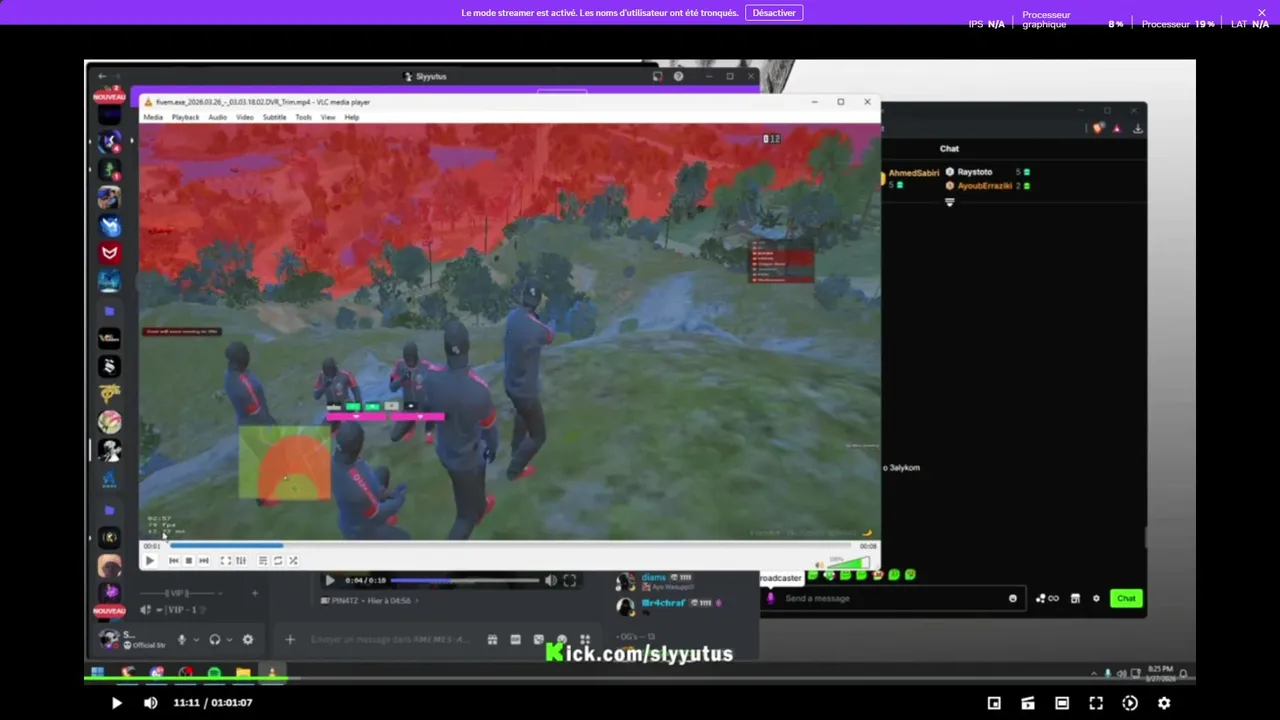Open Discord sticker picker
The width and height of the screenshot is (1280, 720).
(539, 639)
